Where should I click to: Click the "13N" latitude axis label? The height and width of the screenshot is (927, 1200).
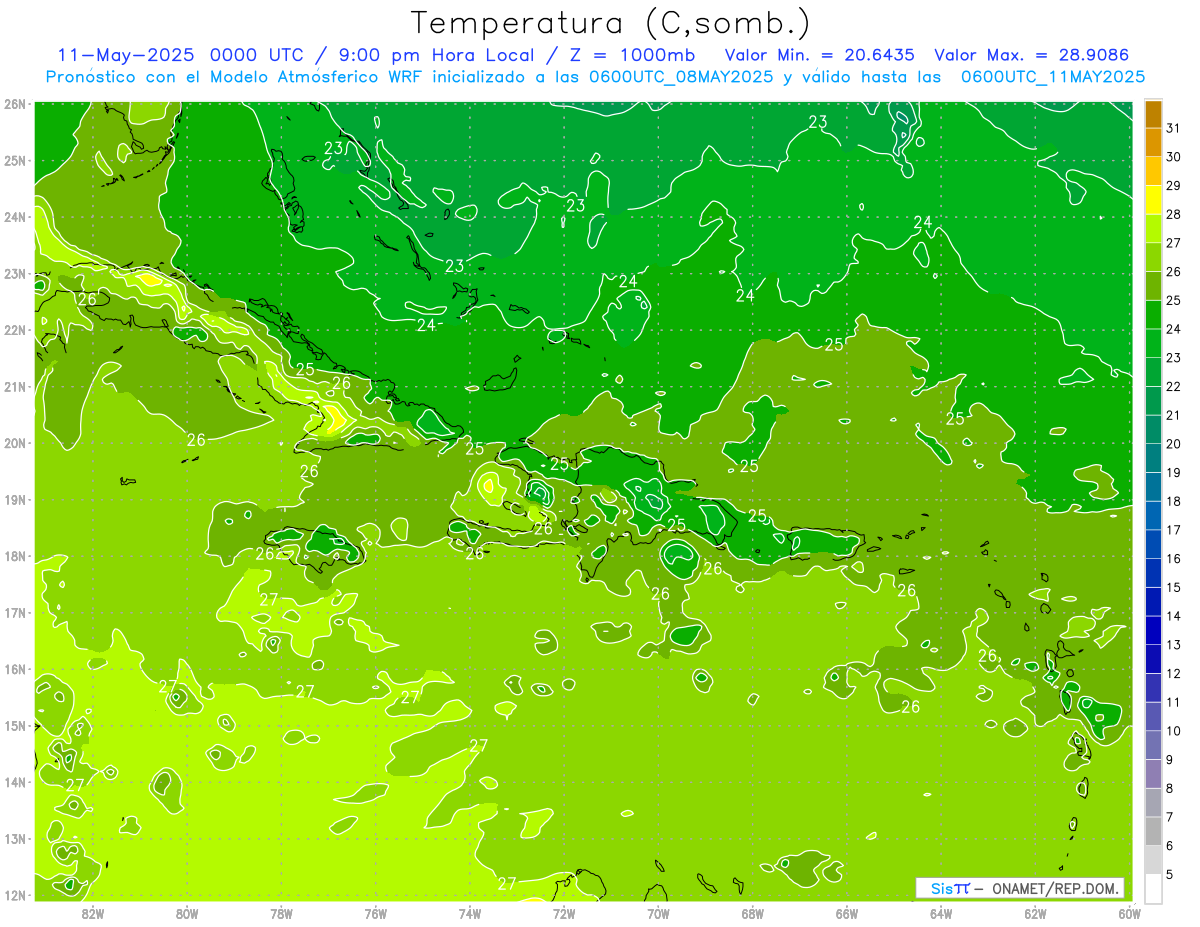tap(15, 839)
